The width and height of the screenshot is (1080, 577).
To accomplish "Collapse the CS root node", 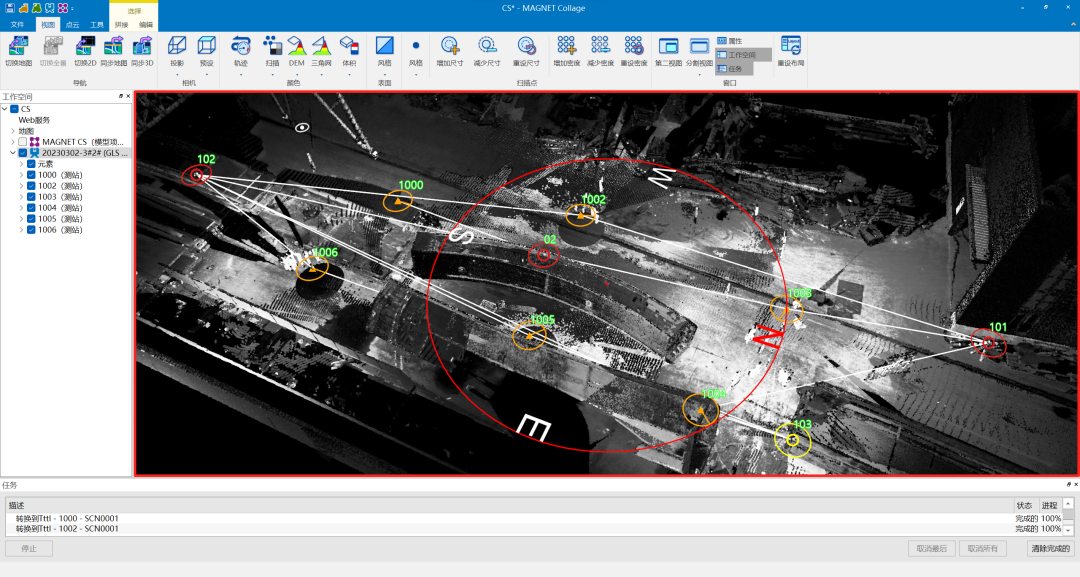I will click(5, 109).
